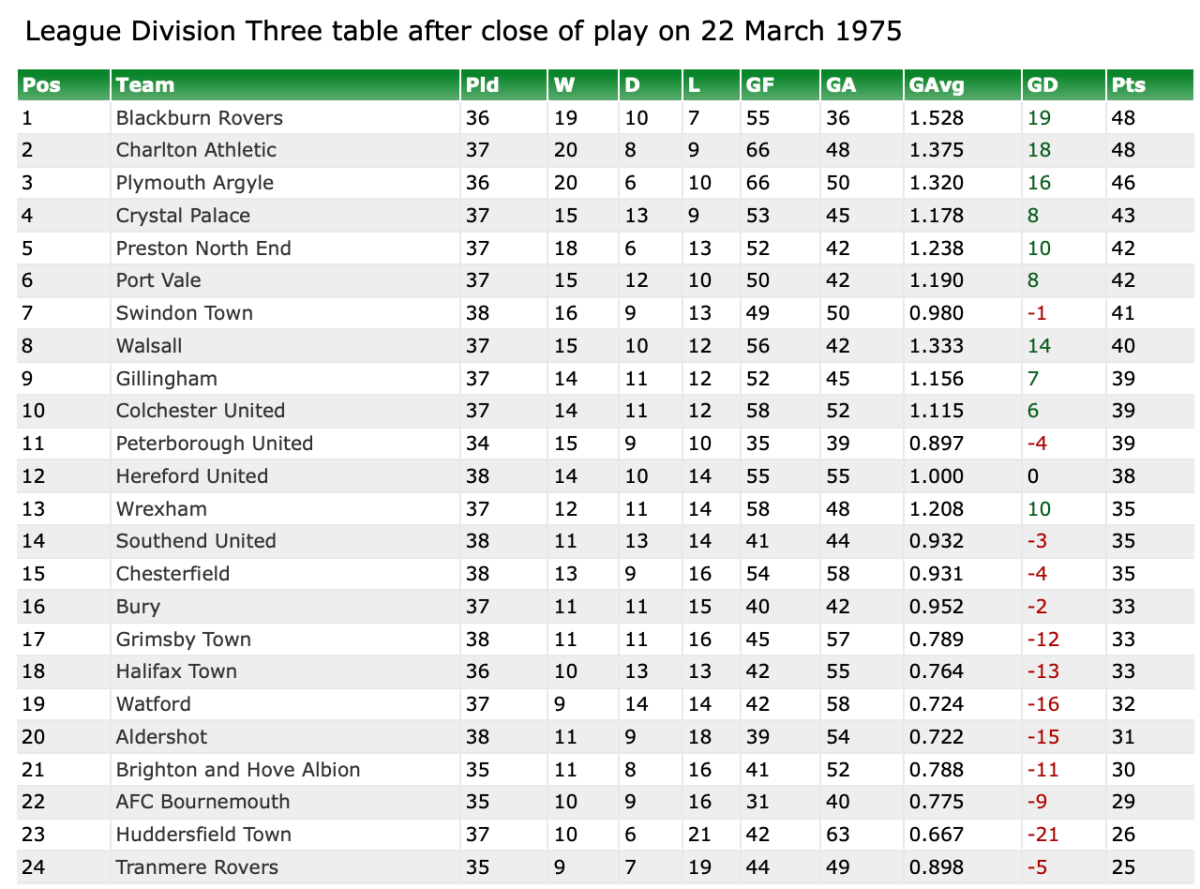Open the Crystal Palace row
1200x889 pixels.
tap(183, 216)
